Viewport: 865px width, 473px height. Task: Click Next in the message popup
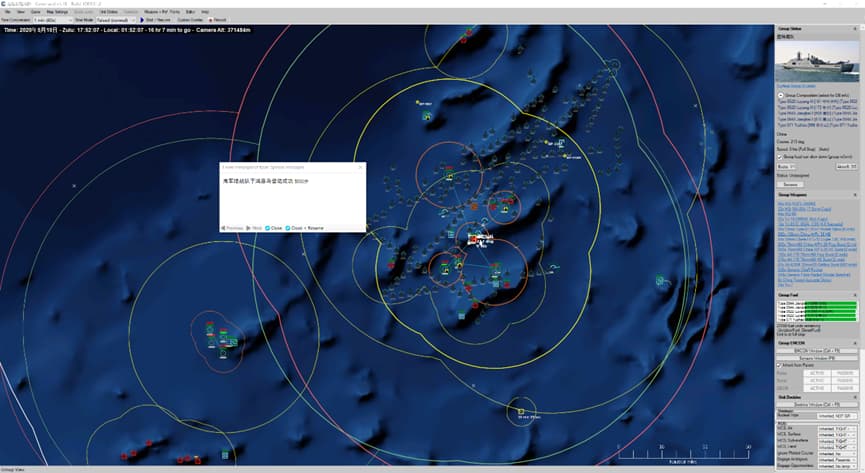255,228
